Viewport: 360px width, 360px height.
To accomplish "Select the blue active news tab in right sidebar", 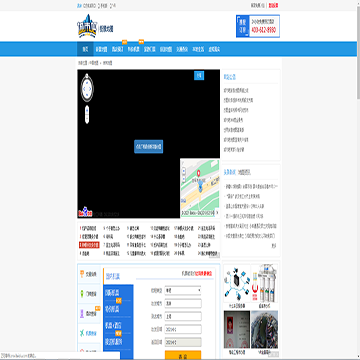I will coord(230,172).
